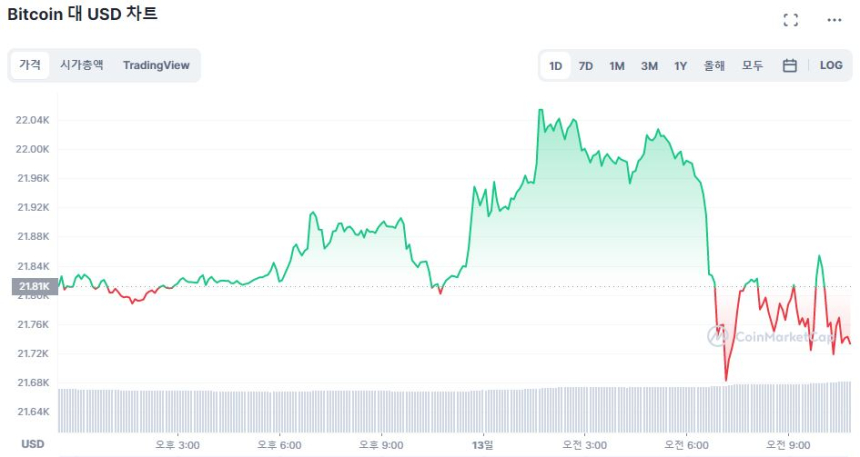Select the 7D time range
Screen dimensions: 860x457
point(586,66)
